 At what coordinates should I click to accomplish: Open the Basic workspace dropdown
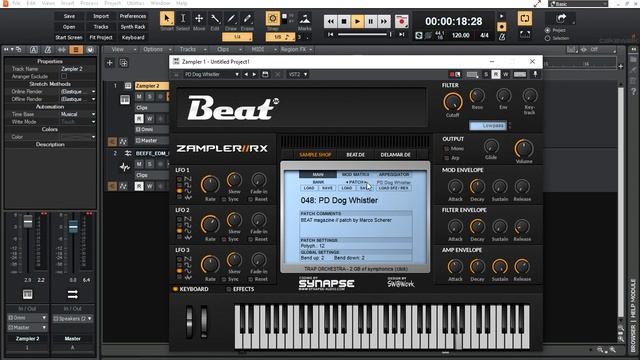(578, 4)
